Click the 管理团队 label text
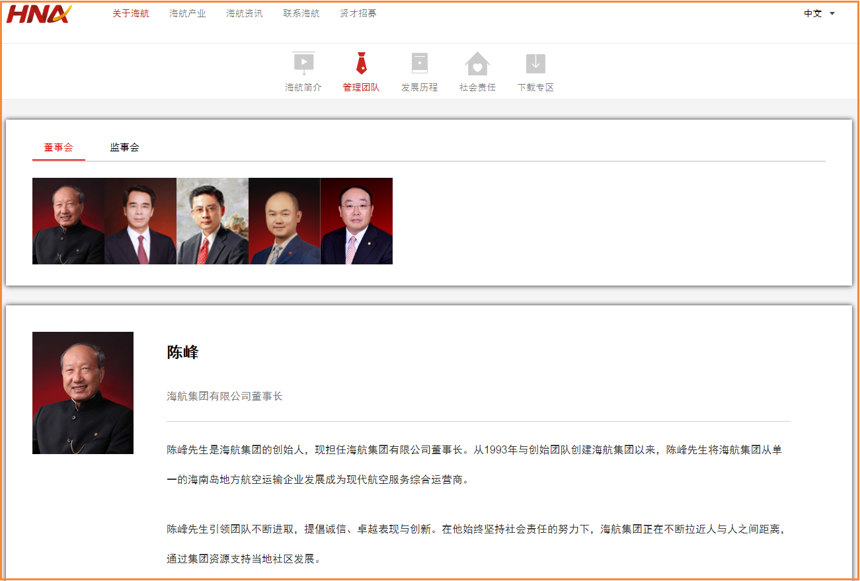Image resolution: width=860 pixels, height=581 pixels. coord(361,87)
